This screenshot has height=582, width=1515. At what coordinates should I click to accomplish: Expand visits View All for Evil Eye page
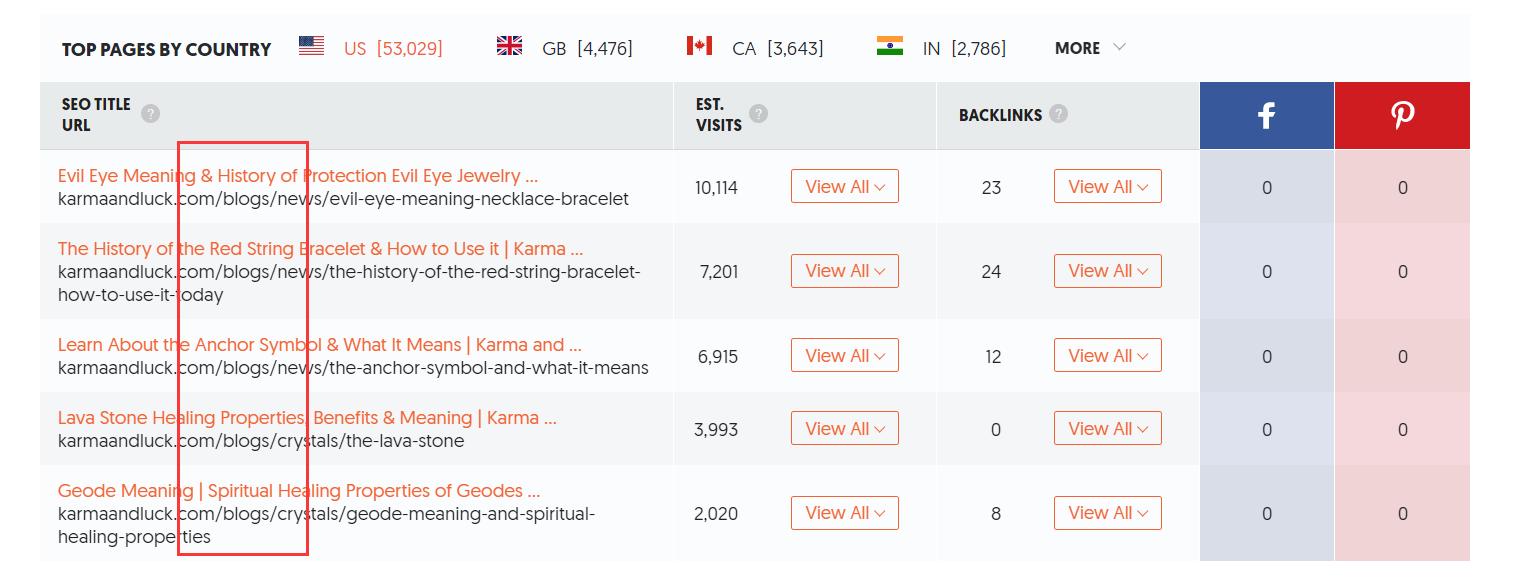pyautogui.click(x=844, y=187)
